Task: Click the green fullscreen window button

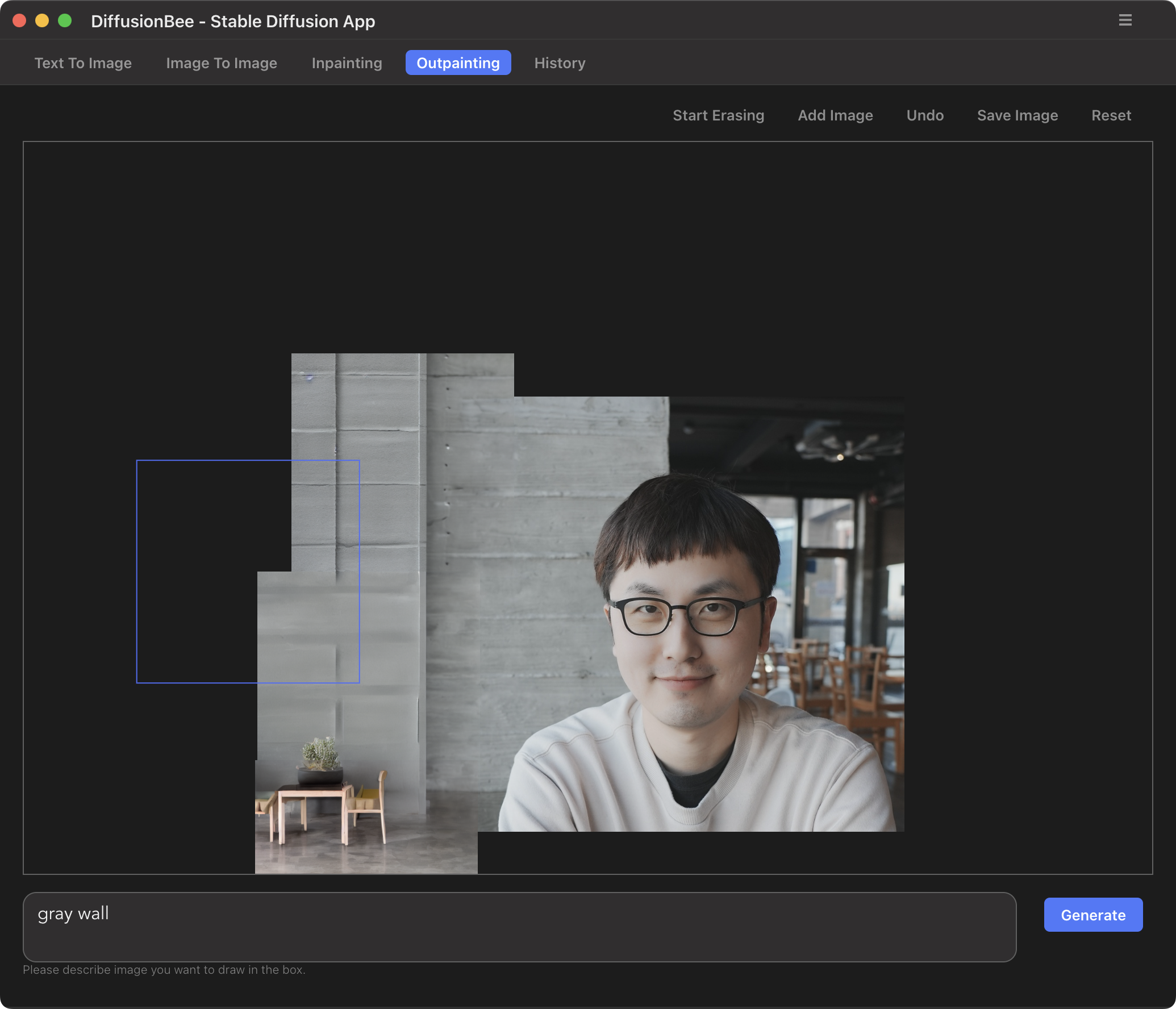Action: pyautogui.click(x=65, y=21)
